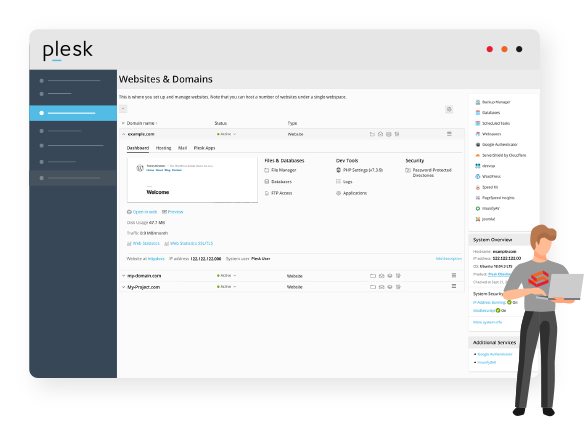Open the PageSpeed Insights icon
This screenshot has height=424, width=584.
[x=478, y=198]
